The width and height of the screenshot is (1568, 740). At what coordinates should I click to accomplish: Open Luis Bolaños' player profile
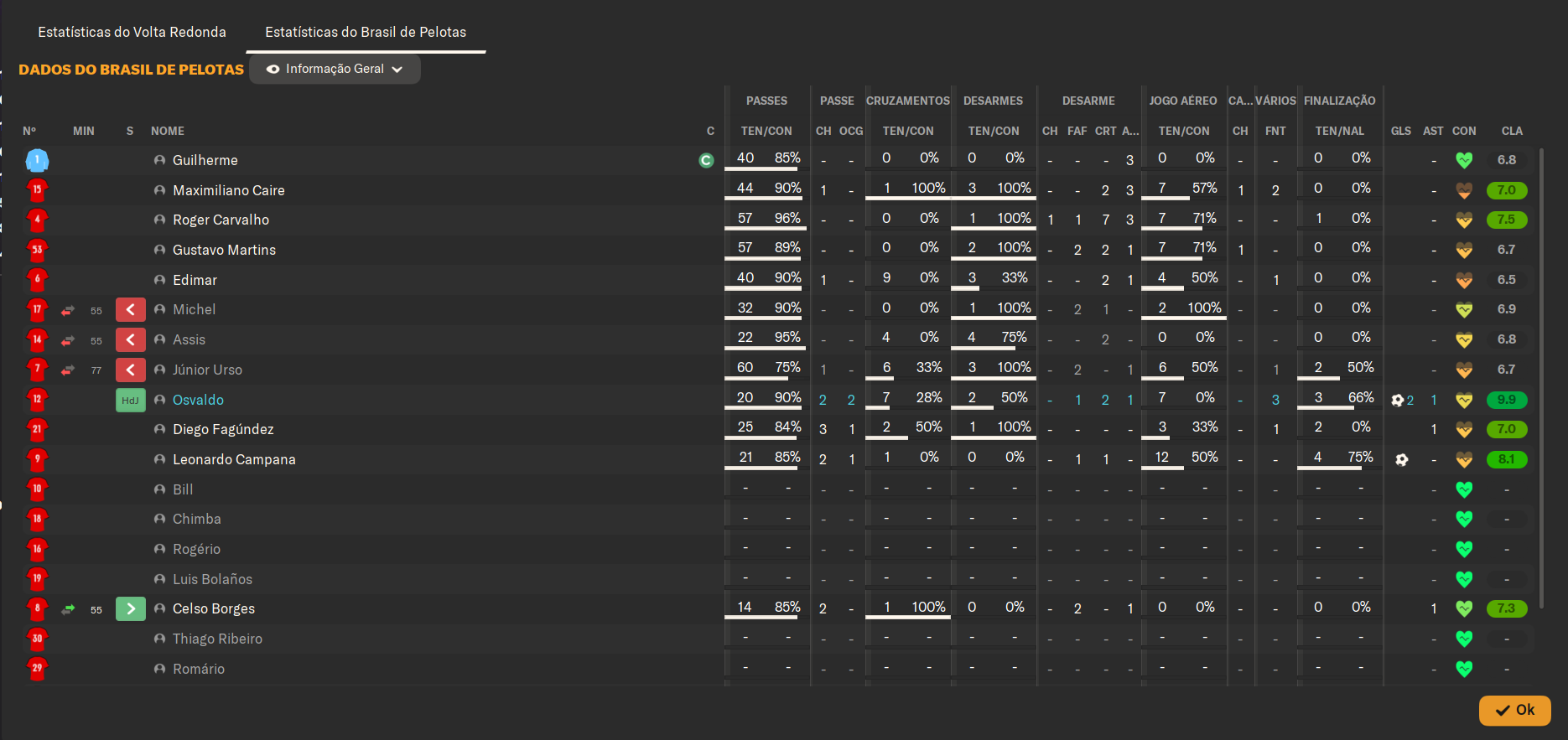pos(212,579)
